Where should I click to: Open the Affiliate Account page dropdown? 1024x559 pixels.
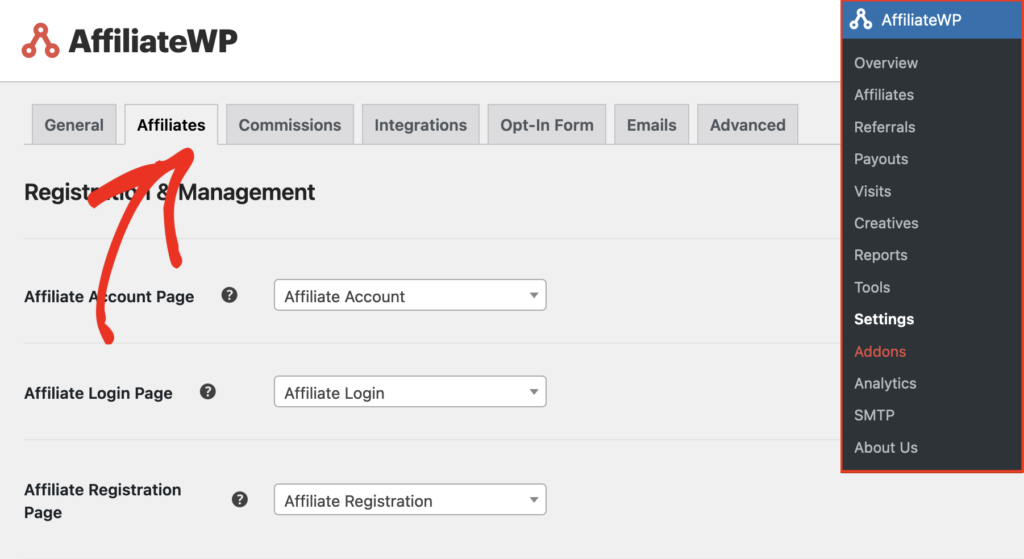click(410, 295)
